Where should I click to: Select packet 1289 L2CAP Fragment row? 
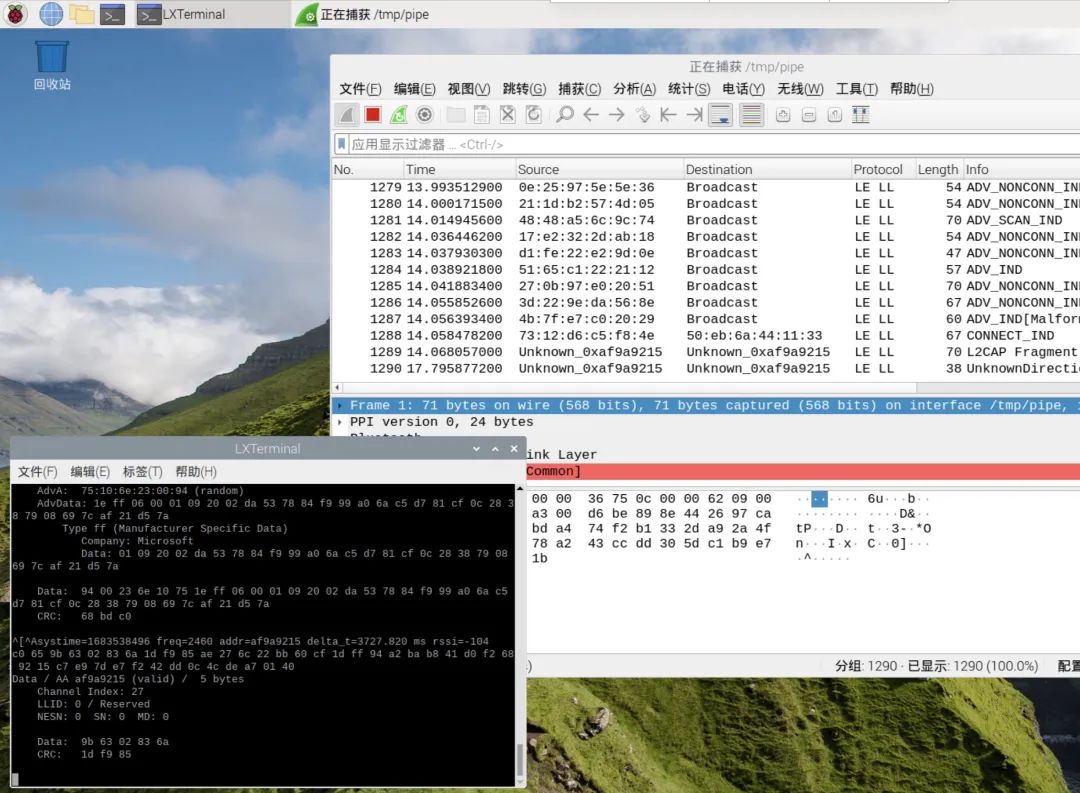(x=706, y=352)
